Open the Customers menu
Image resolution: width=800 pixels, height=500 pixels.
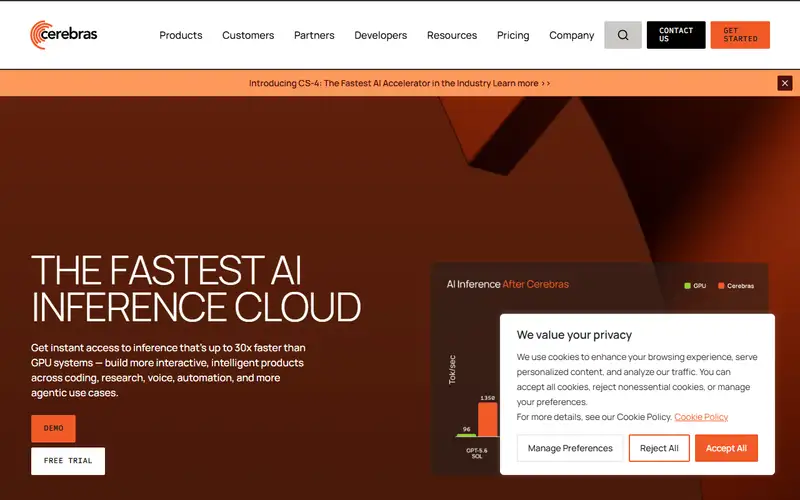click(248, 35)
